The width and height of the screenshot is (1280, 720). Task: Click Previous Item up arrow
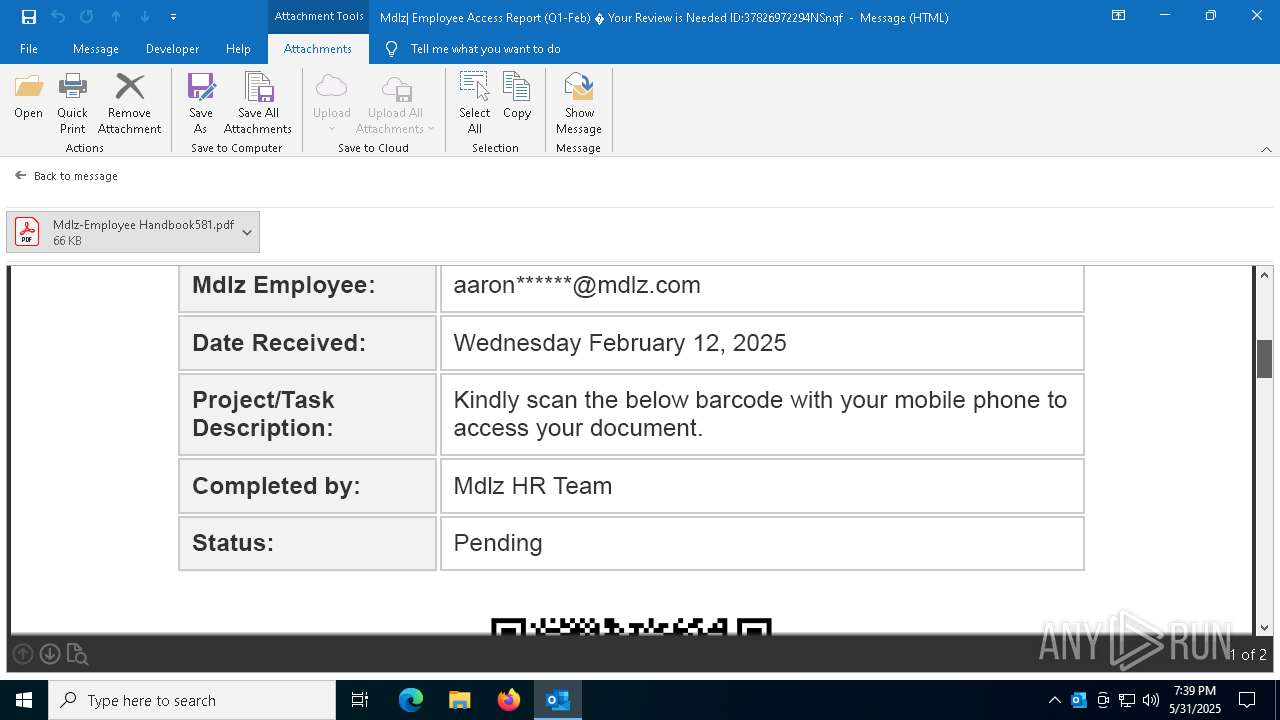[116, 17]
